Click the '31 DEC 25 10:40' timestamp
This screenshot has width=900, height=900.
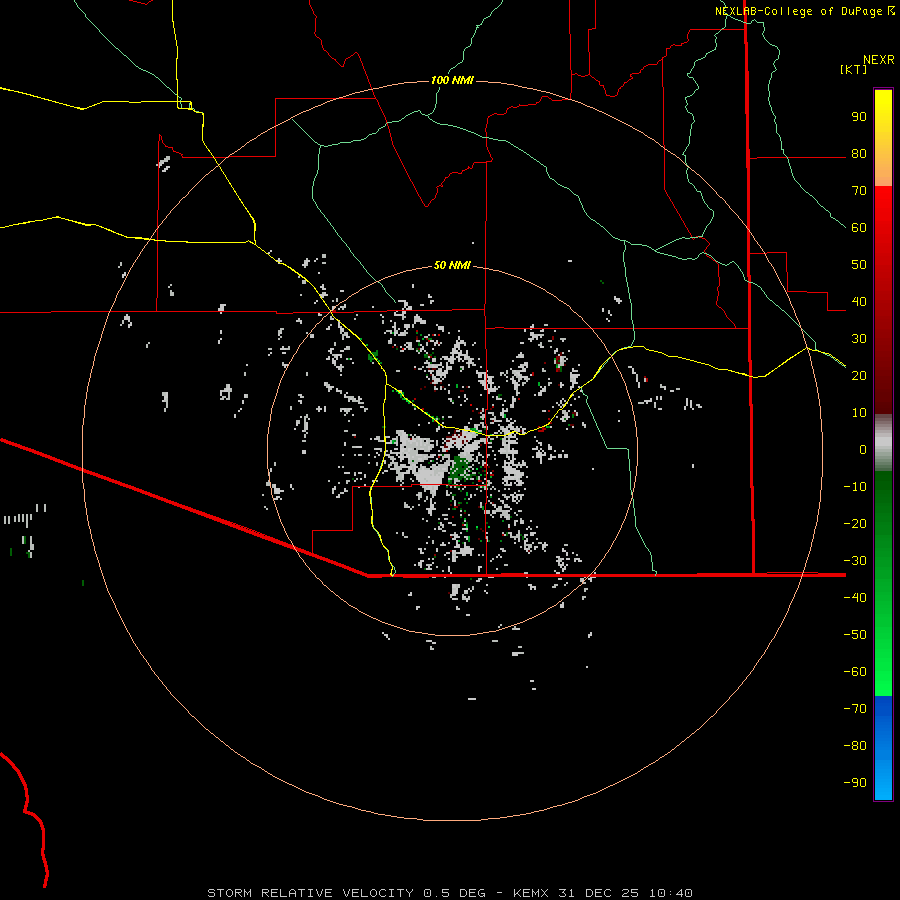point(625,893)
